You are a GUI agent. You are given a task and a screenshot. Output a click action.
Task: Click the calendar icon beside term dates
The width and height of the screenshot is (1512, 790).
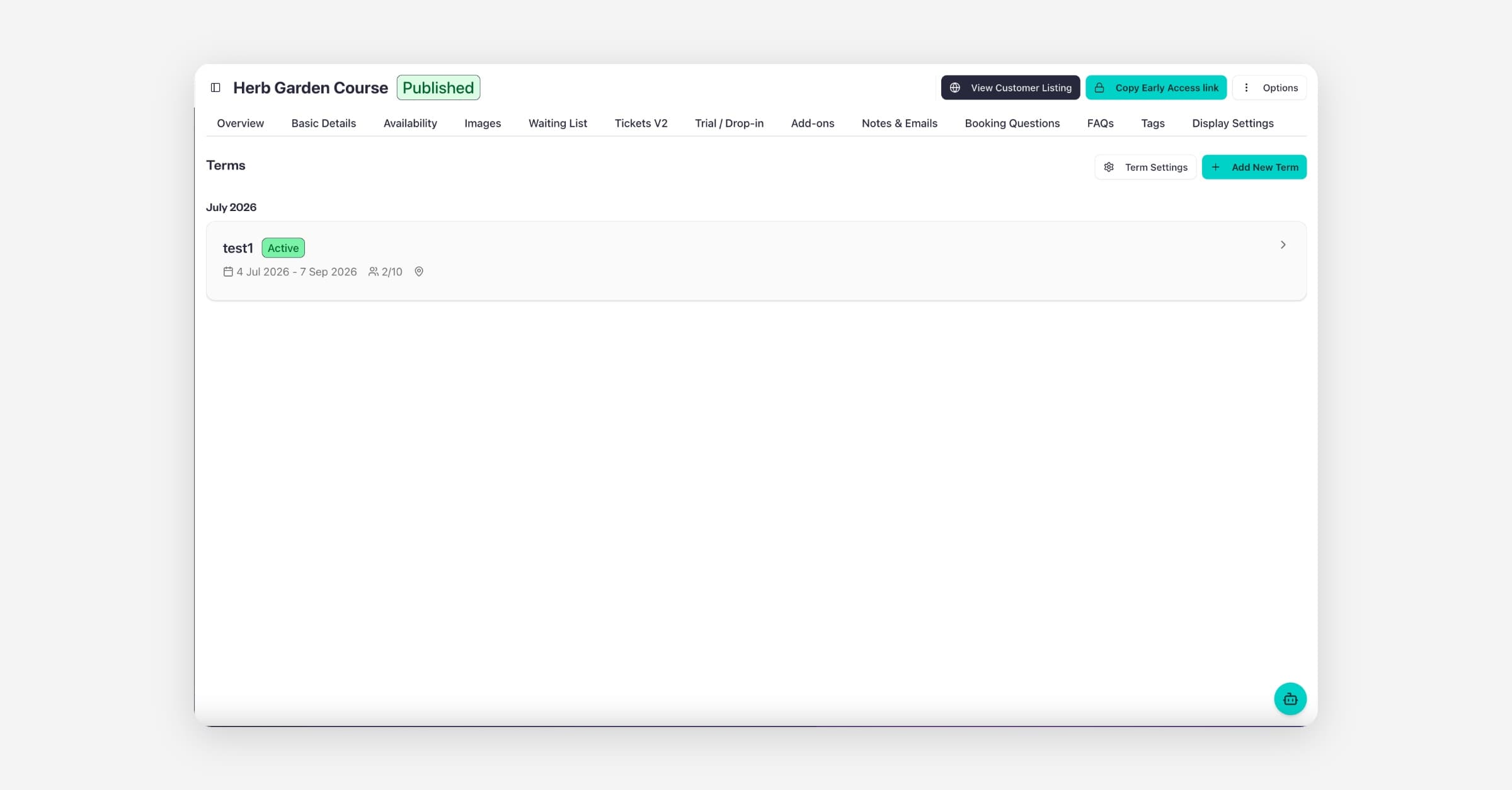(x=228, y=272)
